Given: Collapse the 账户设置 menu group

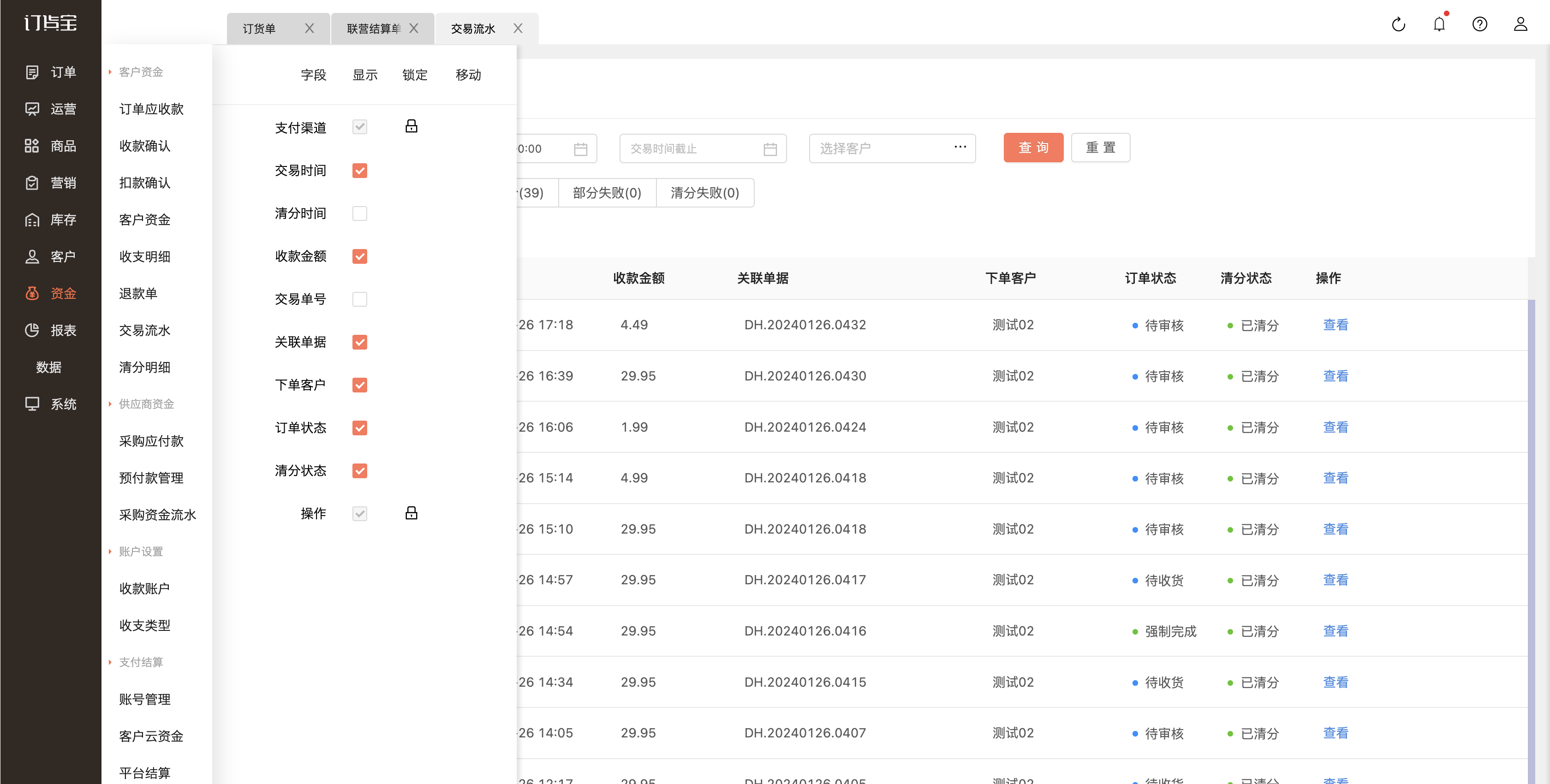Looking at the screenshot, I should click(x=140, y=551).
